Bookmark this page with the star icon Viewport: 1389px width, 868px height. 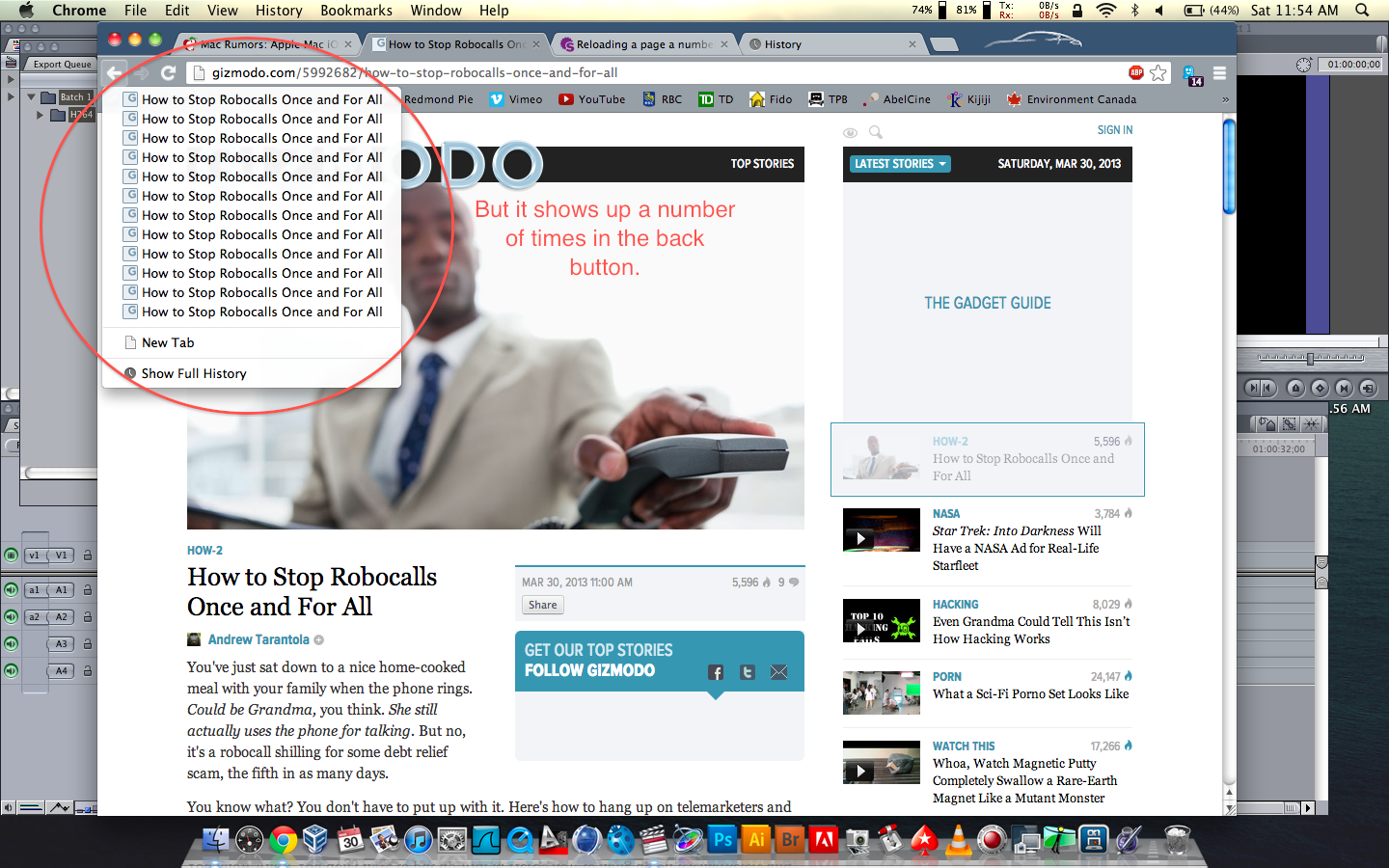tap(1158, 73)
